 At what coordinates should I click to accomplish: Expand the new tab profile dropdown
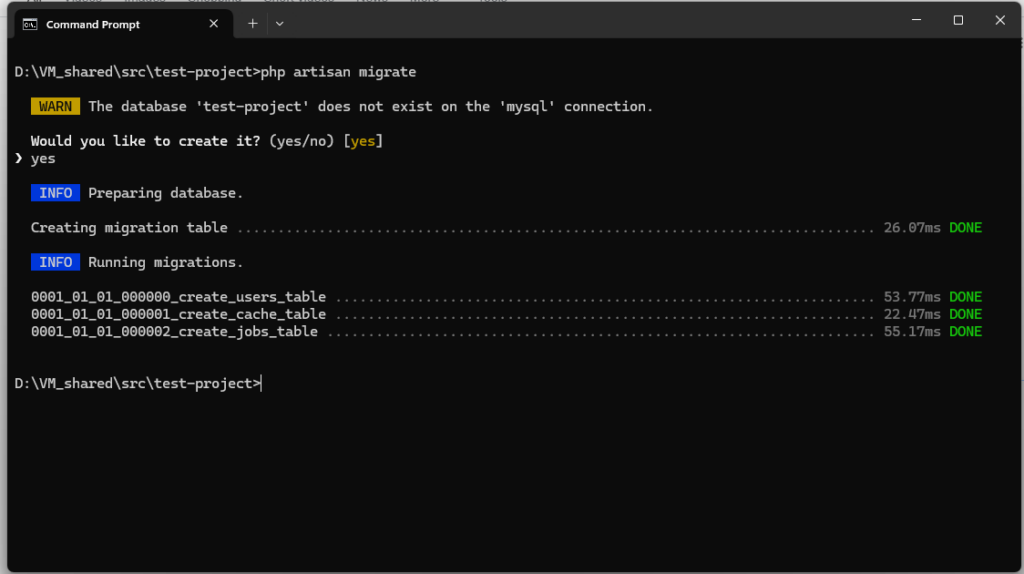280,23
